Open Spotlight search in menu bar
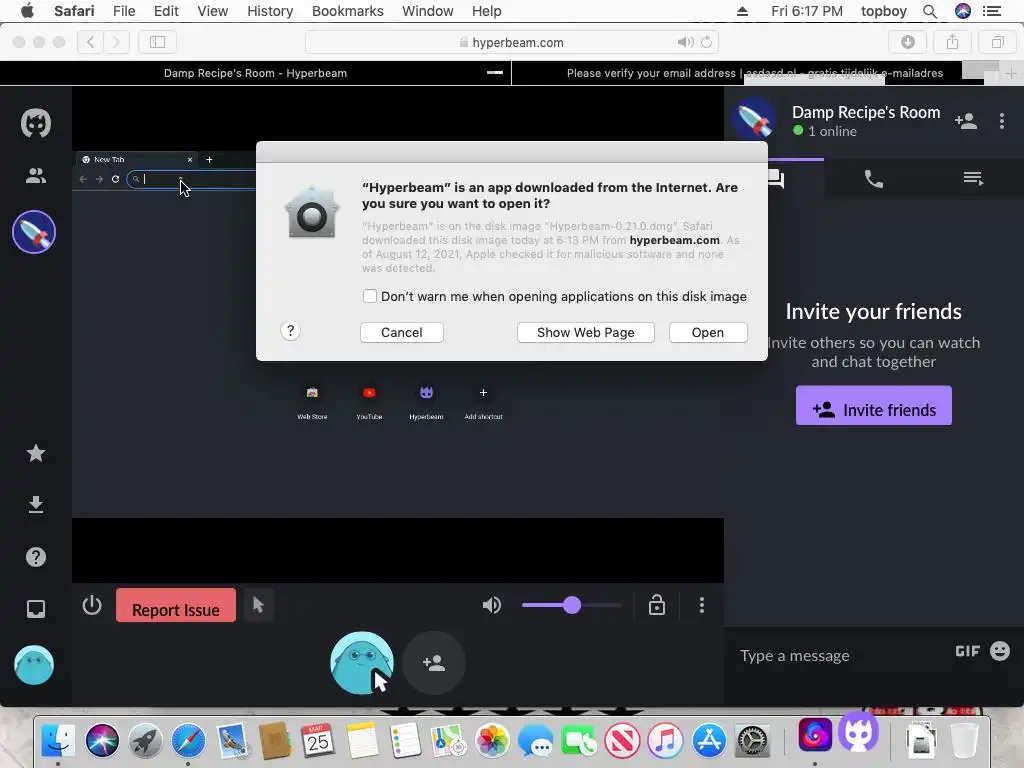 click(929, 11)
